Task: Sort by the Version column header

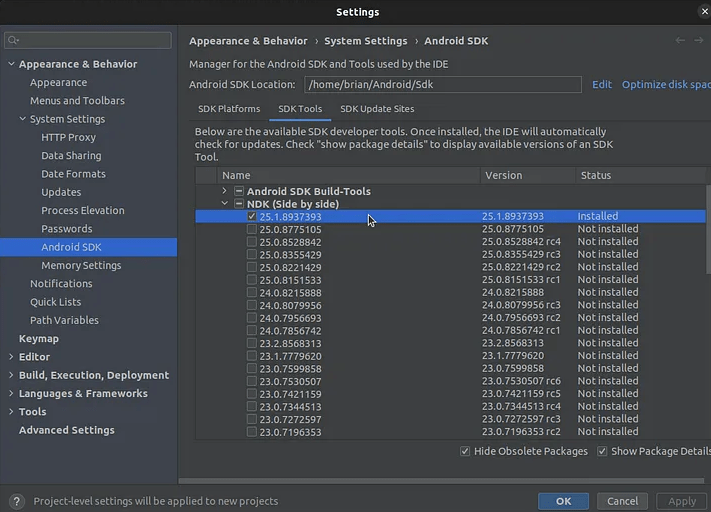Action: [528, 175]
